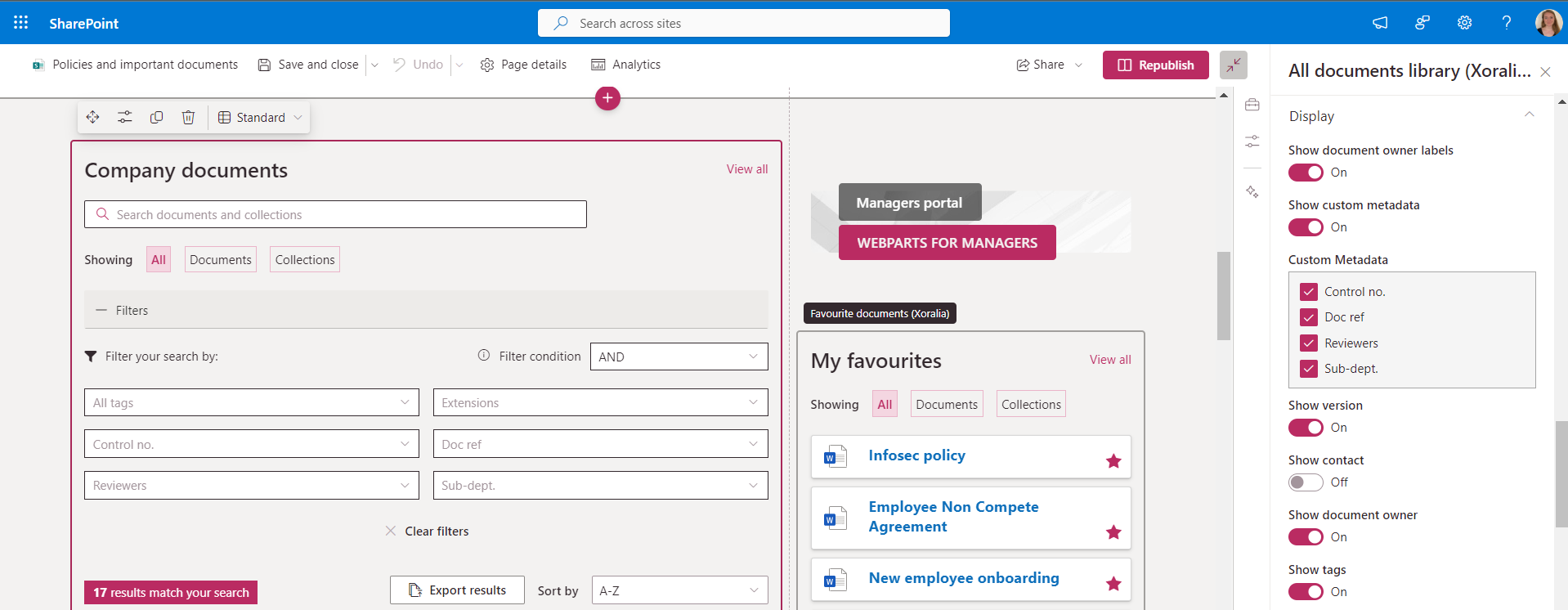The image size is (1568, 610).
Task: Open the people sharing icon in top bar
Action: click(1422, 23)
